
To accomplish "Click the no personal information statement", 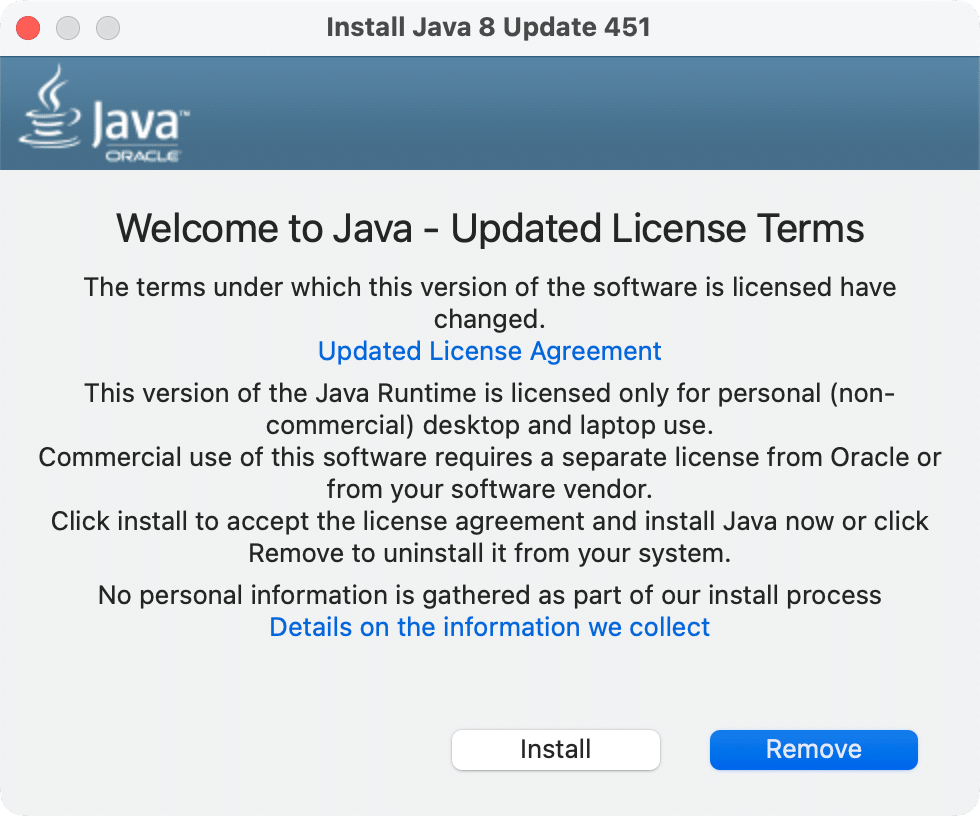I will coord(489,595).
